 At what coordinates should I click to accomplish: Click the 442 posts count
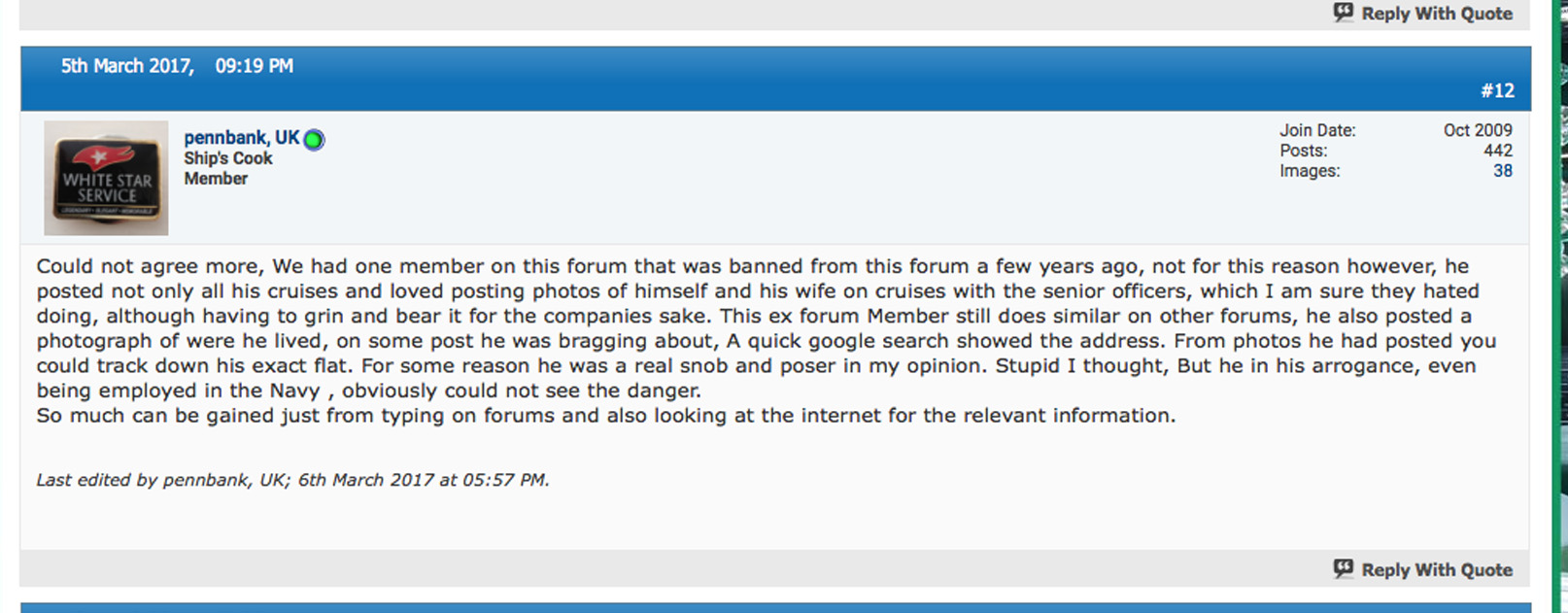(x=1497, y=151)
